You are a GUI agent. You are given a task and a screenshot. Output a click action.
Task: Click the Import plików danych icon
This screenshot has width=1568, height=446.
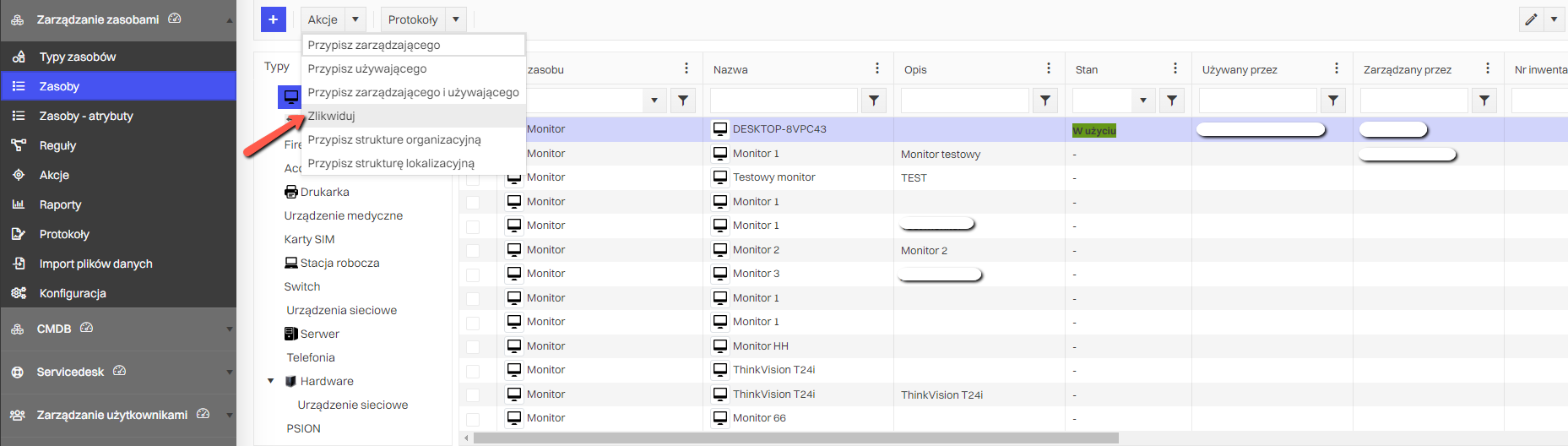coord(19,264)
